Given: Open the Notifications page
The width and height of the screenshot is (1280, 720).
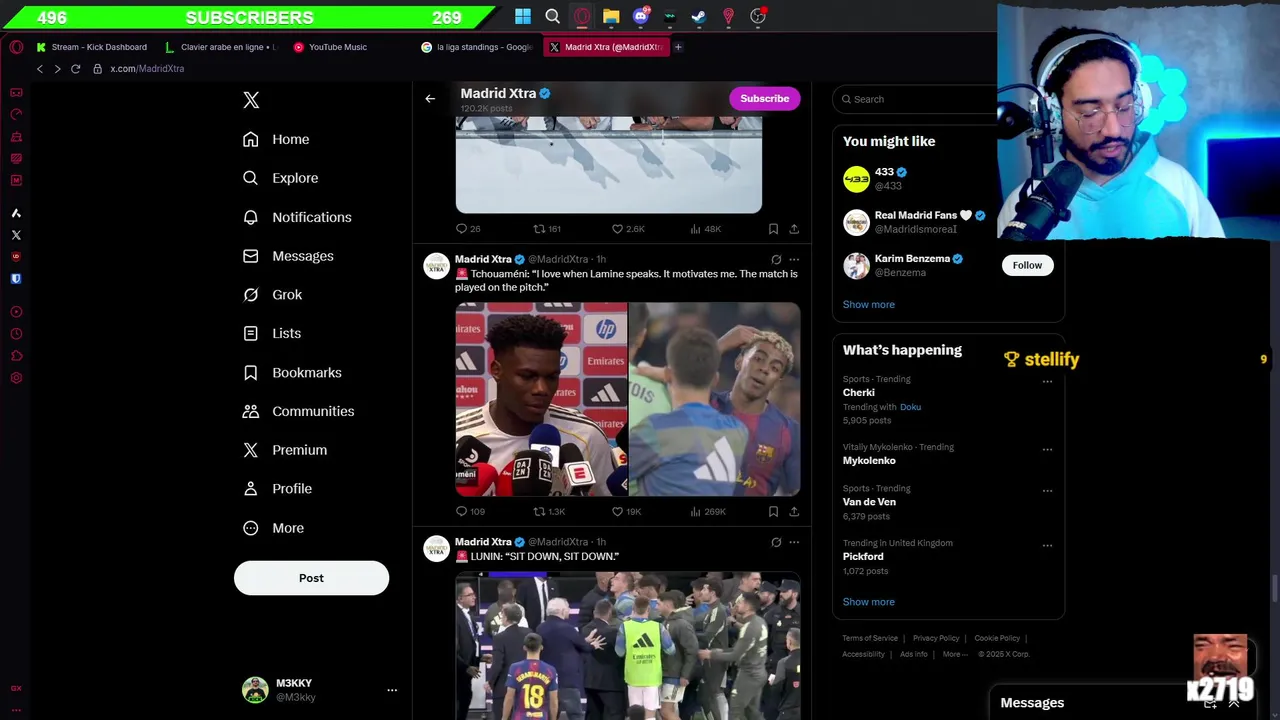Looking at the screenshot, I should click(297, 217).
